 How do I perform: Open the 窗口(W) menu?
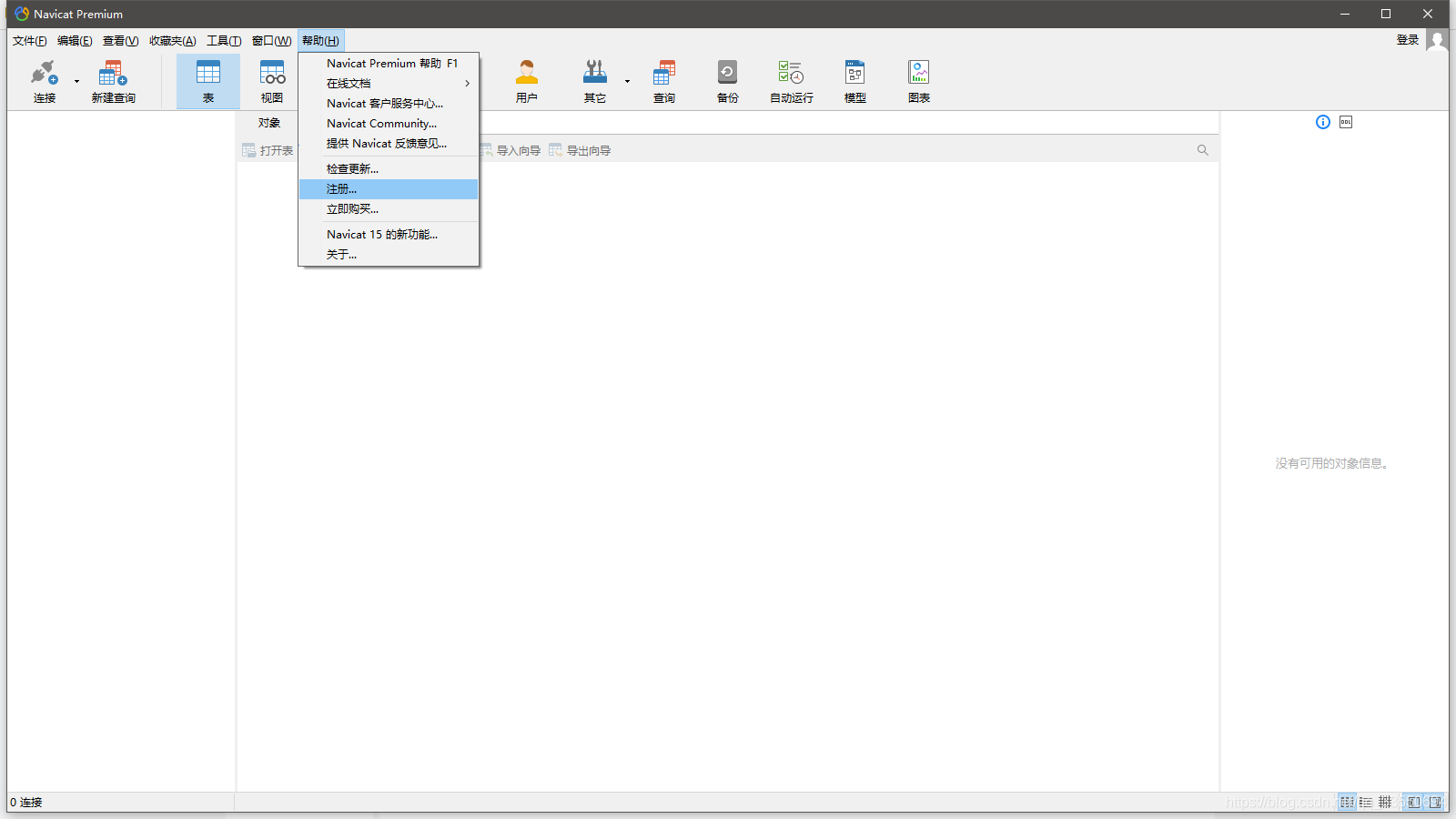(x=271, y=41)
